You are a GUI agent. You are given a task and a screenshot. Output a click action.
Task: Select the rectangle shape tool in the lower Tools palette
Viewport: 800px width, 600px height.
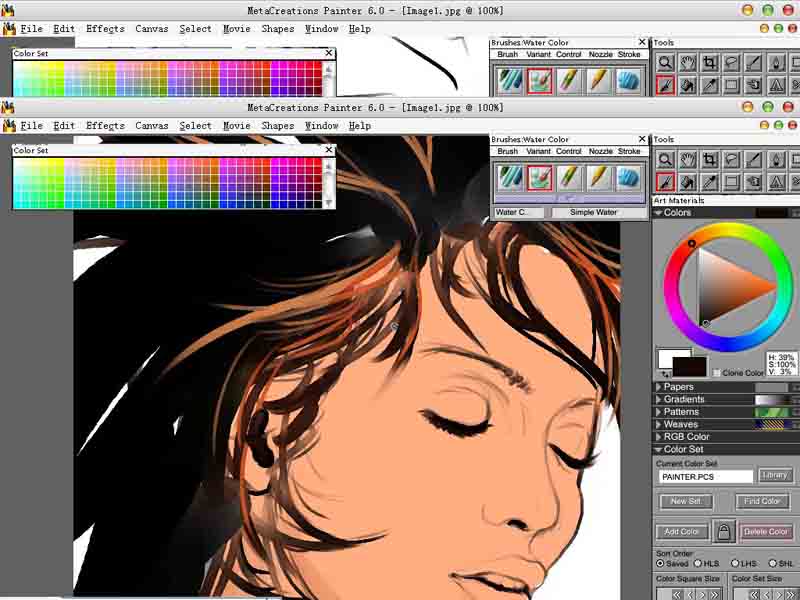click(732, 182)
